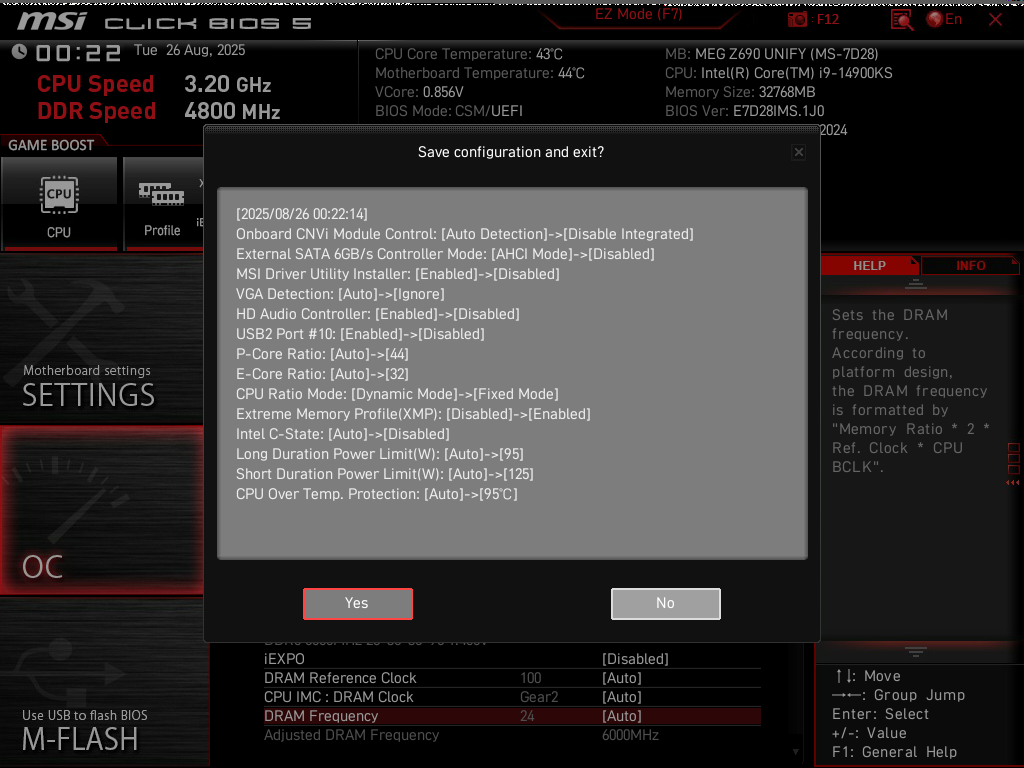Image resolution: width=1024 pixels, height=768 pixels.
Task: Switch to the HELP tab
Action: click(869, 266)
